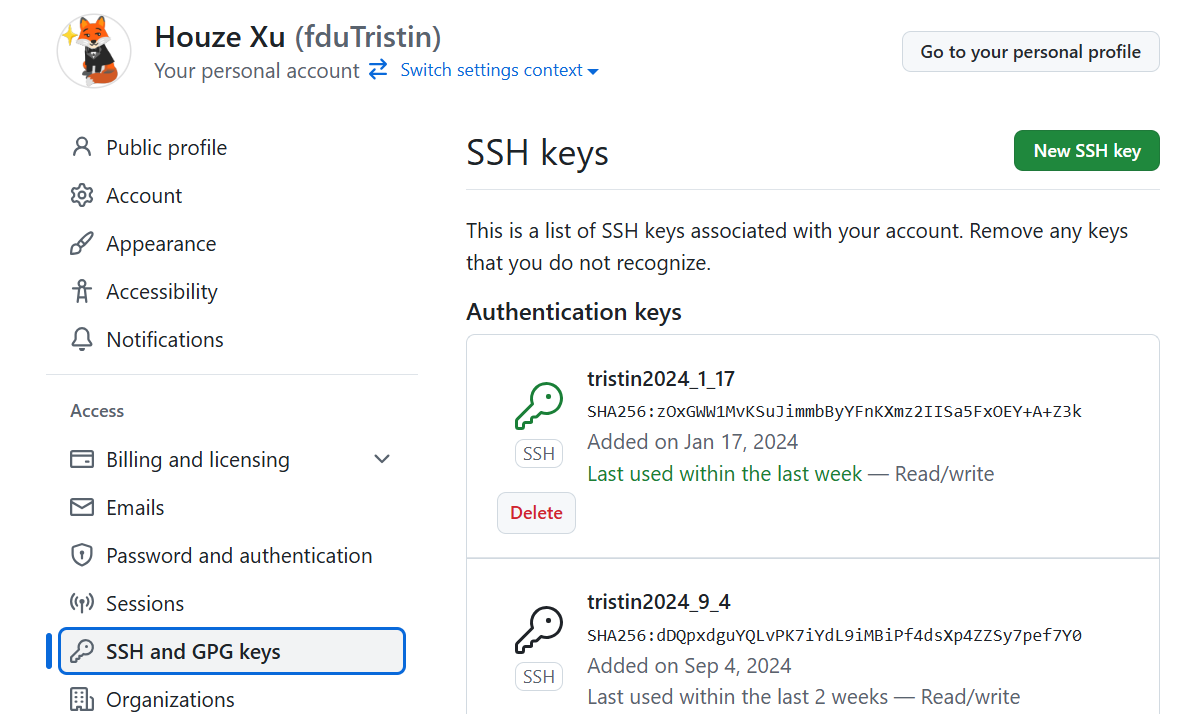
Task: Open the Organizations settings page
Action: [x=170, y=699]
